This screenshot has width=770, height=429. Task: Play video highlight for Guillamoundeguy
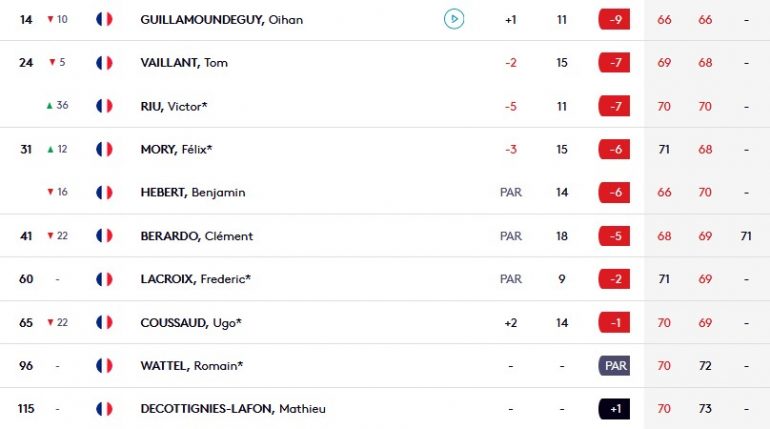(454, 19)
